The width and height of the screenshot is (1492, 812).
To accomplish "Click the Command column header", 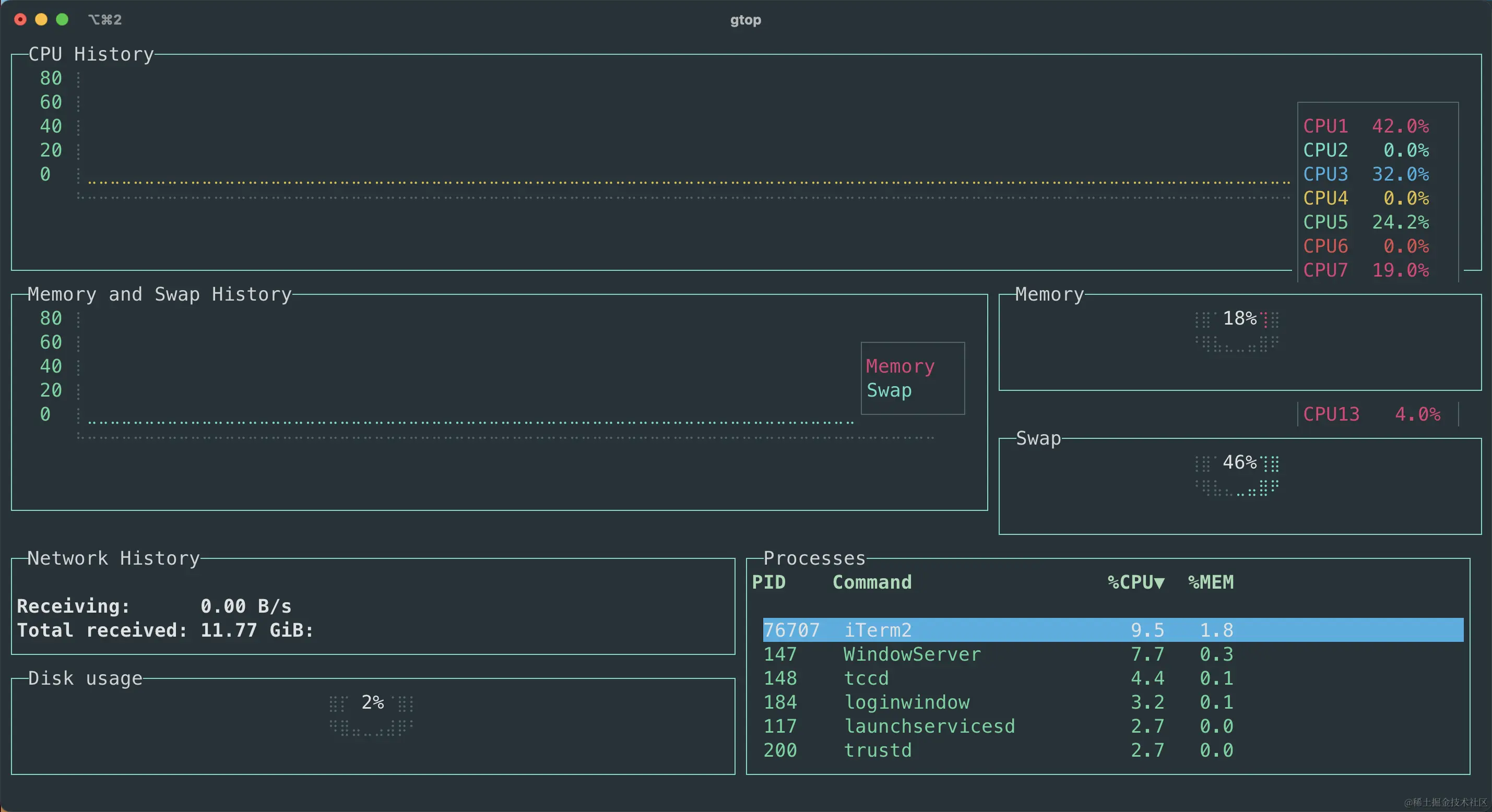I will pyautogui.click(x=872, y=582).
